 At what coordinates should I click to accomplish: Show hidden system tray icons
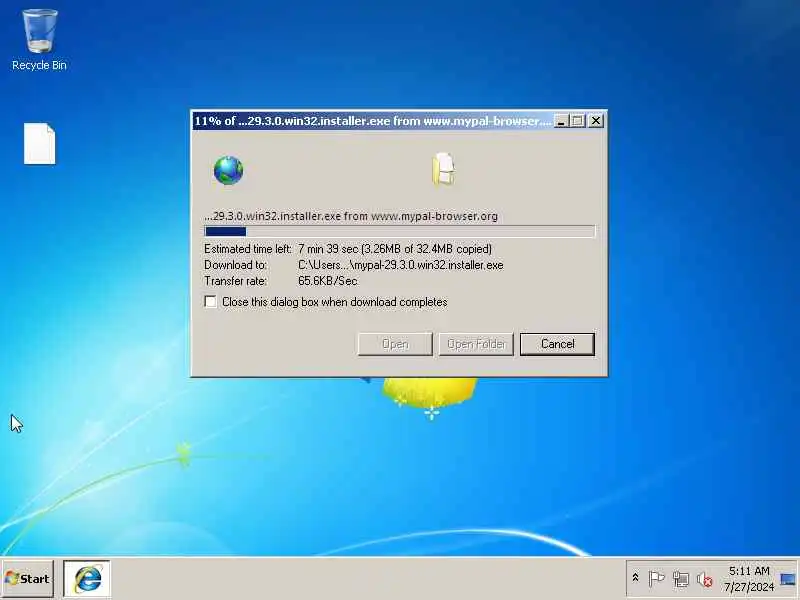[x=635, y=578]
